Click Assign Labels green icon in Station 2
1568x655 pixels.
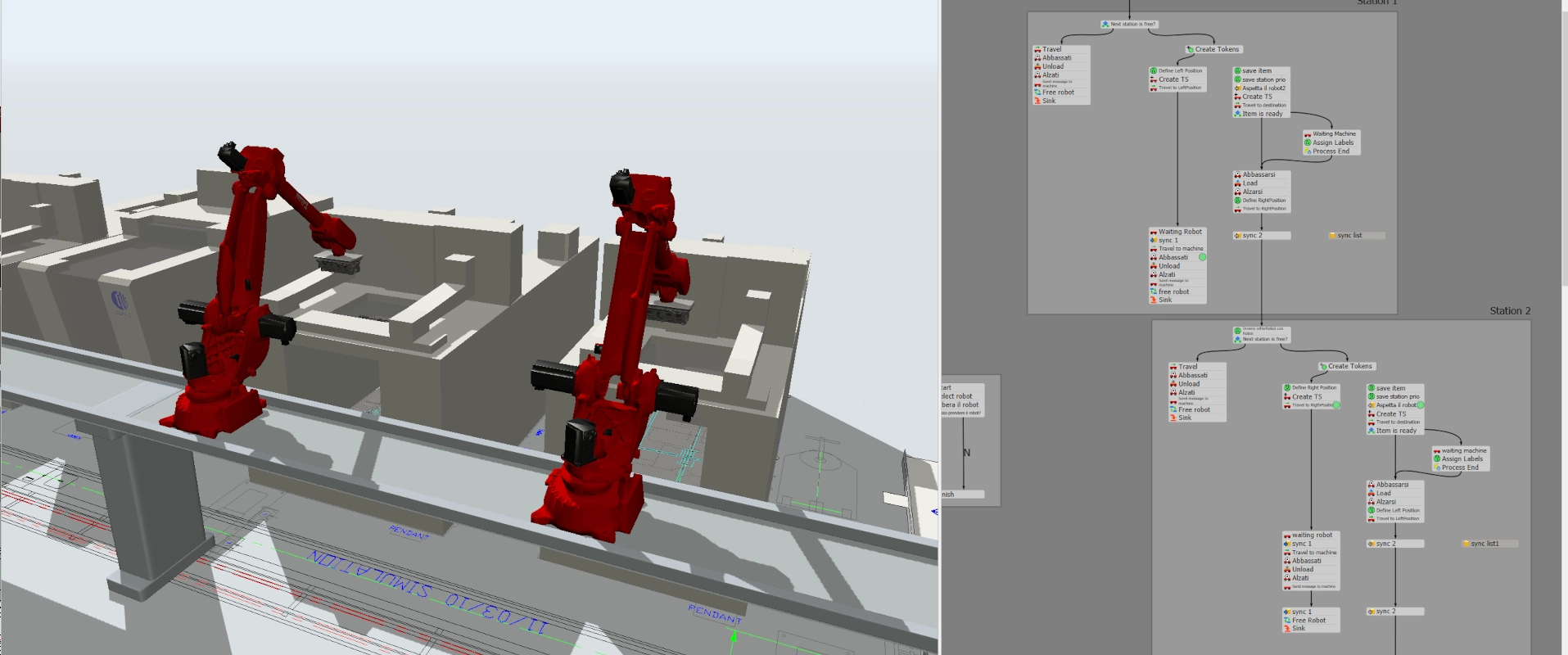point(1437,459)
